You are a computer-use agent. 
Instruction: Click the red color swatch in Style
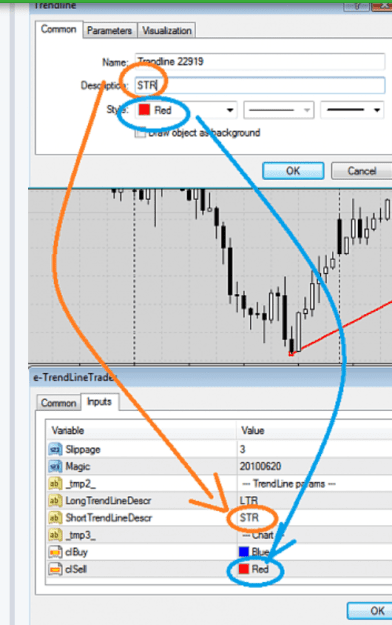coord(144,110)
